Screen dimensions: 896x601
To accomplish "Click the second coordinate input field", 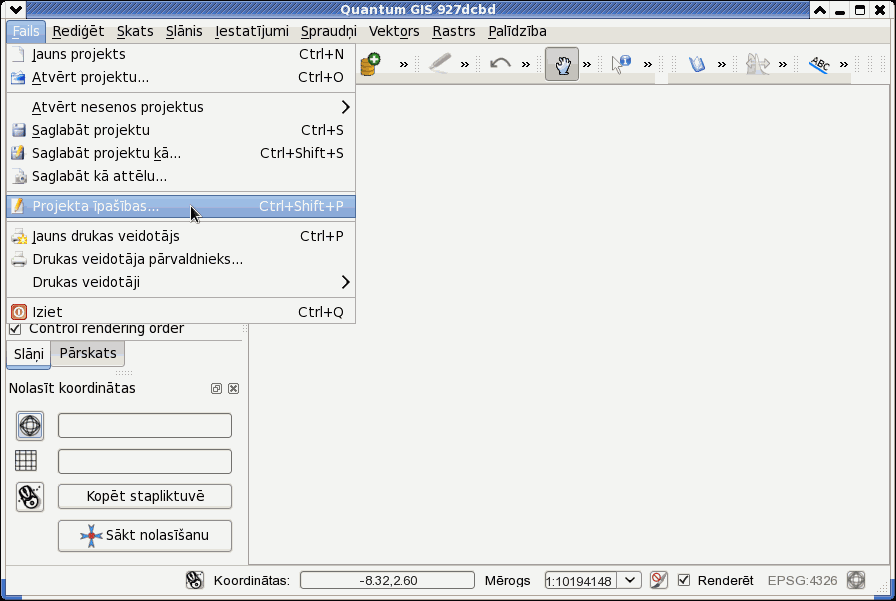I will tap(145, 462).
